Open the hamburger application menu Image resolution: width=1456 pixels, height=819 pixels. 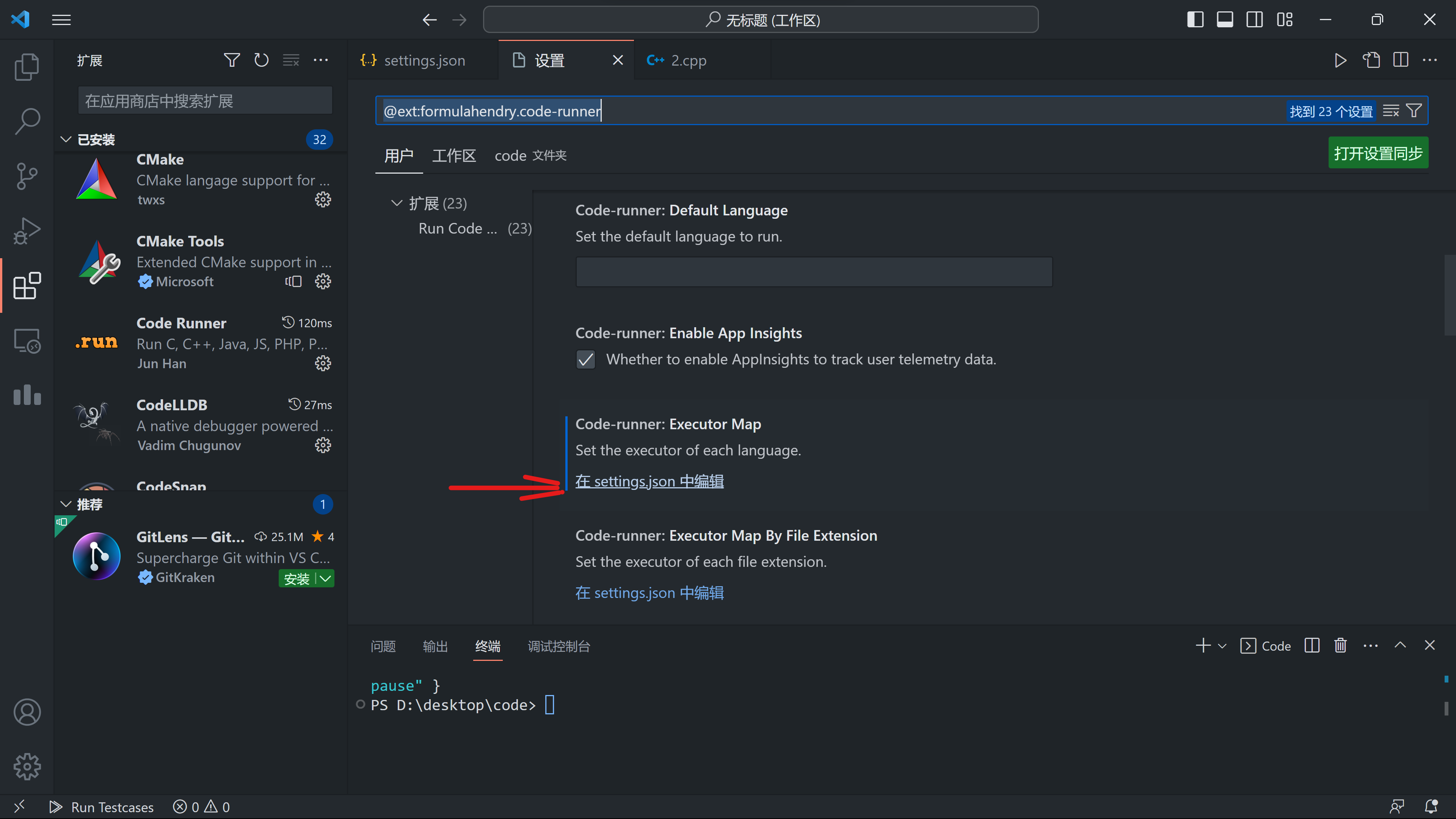point(61,20)
